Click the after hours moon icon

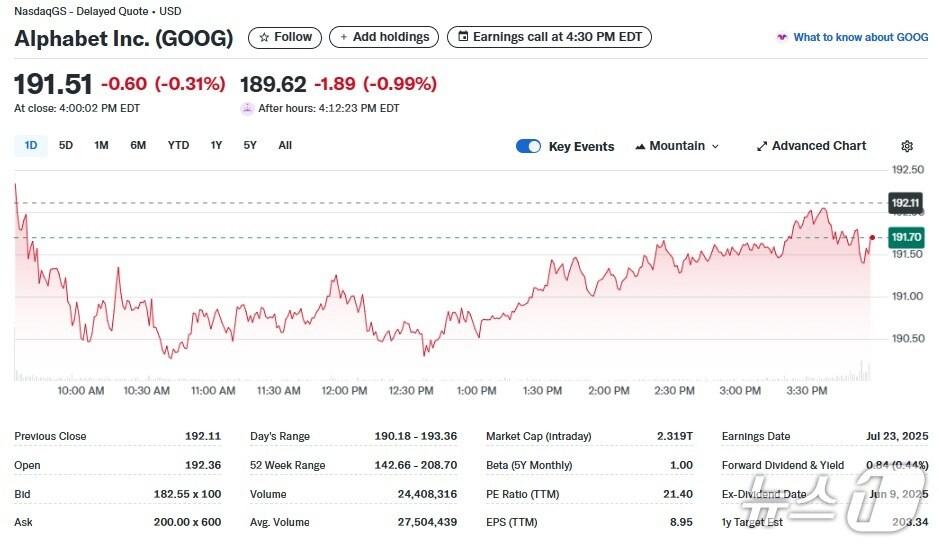247,108
